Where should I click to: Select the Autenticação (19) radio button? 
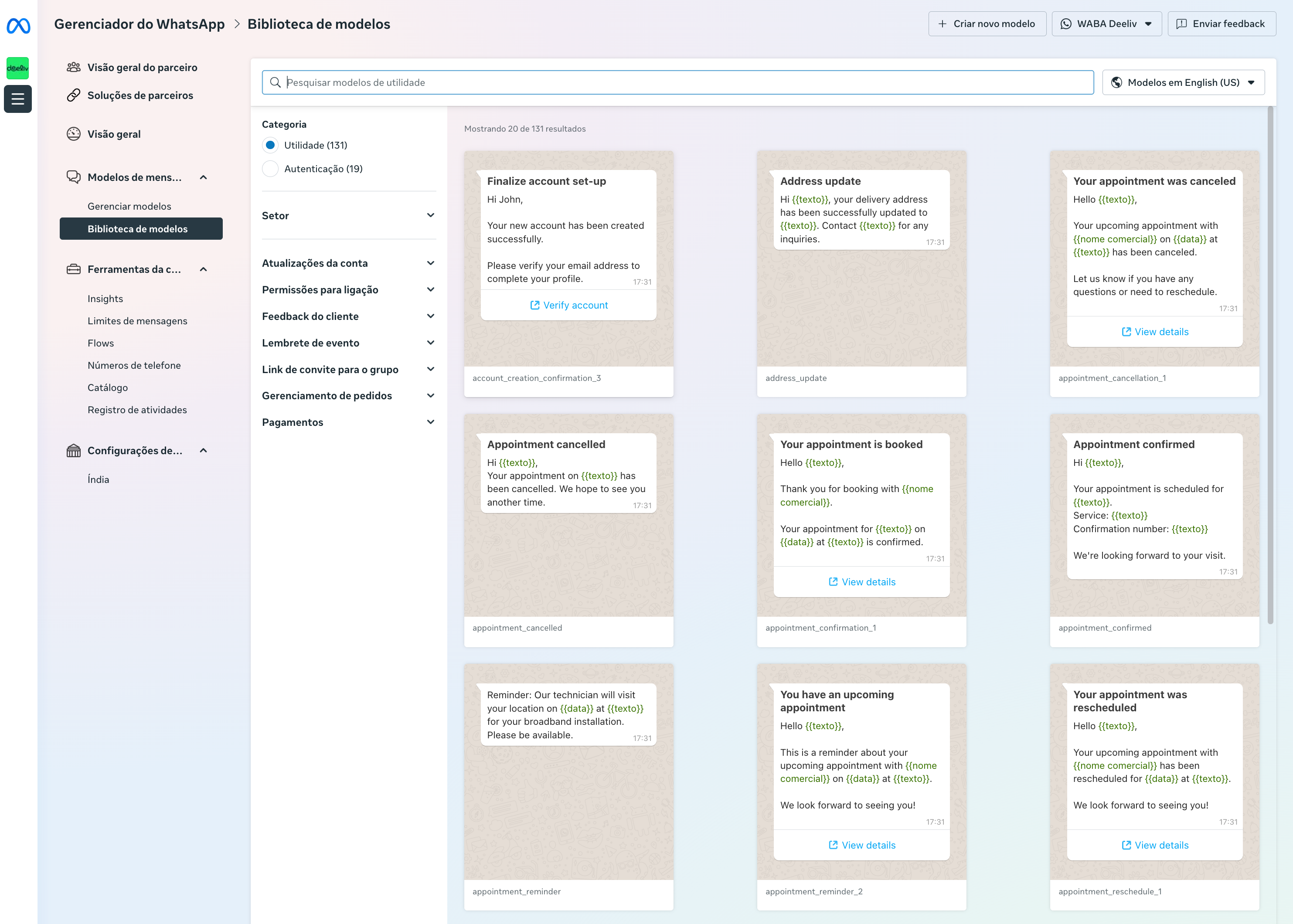coord(270,169)
